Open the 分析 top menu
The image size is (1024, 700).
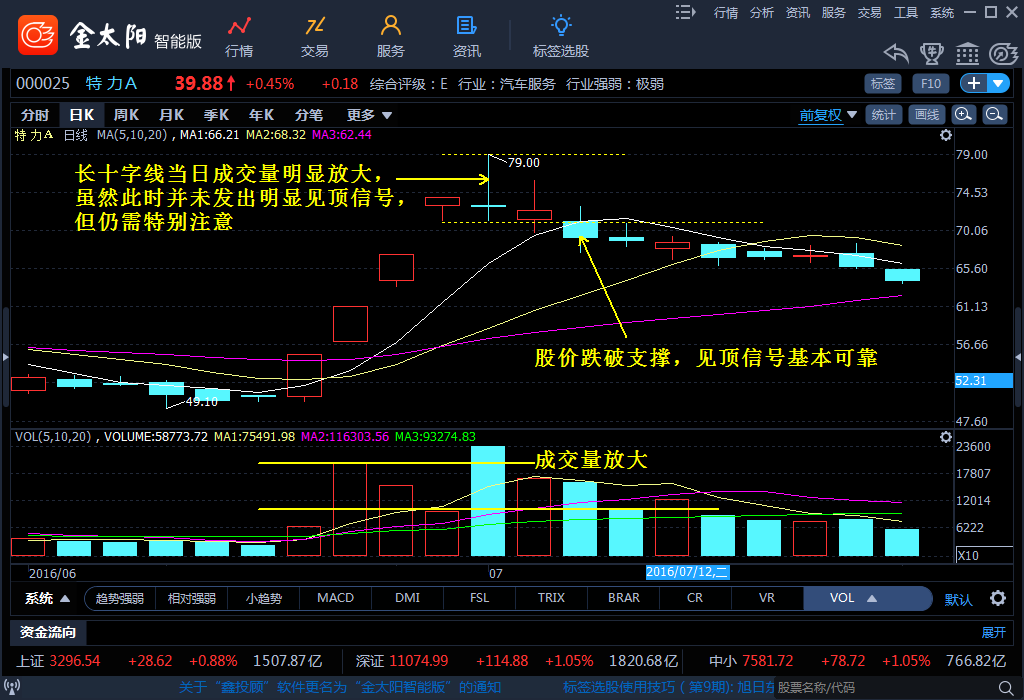tap(761, 12)
